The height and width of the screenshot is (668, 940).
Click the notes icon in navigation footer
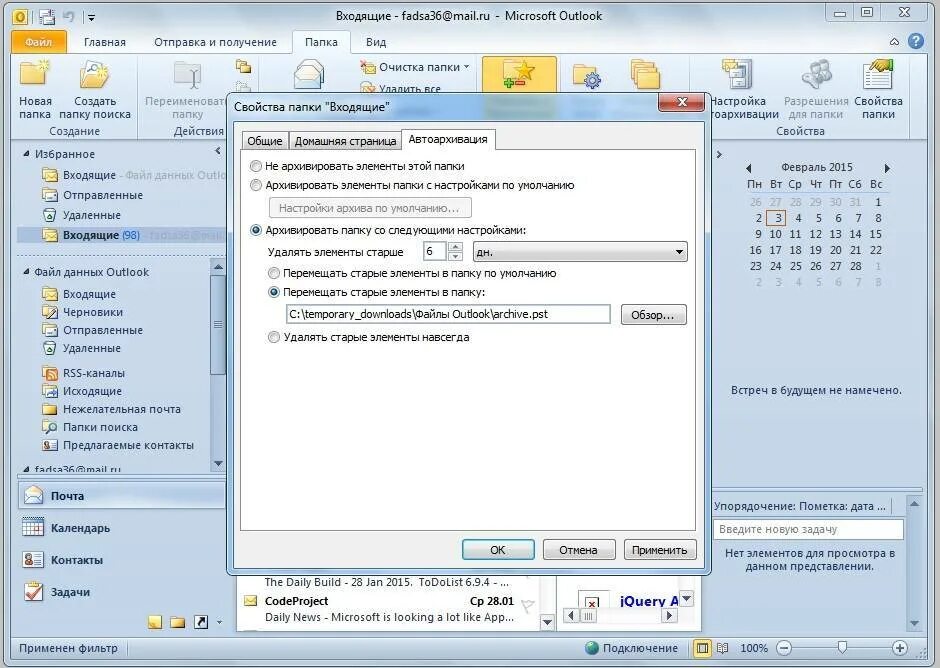[155, 622]
